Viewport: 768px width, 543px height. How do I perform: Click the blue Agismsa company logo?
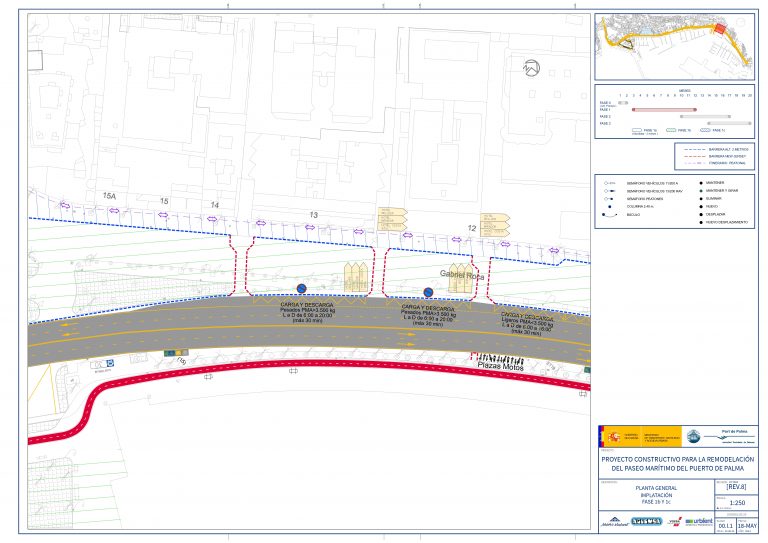(646, 521)
